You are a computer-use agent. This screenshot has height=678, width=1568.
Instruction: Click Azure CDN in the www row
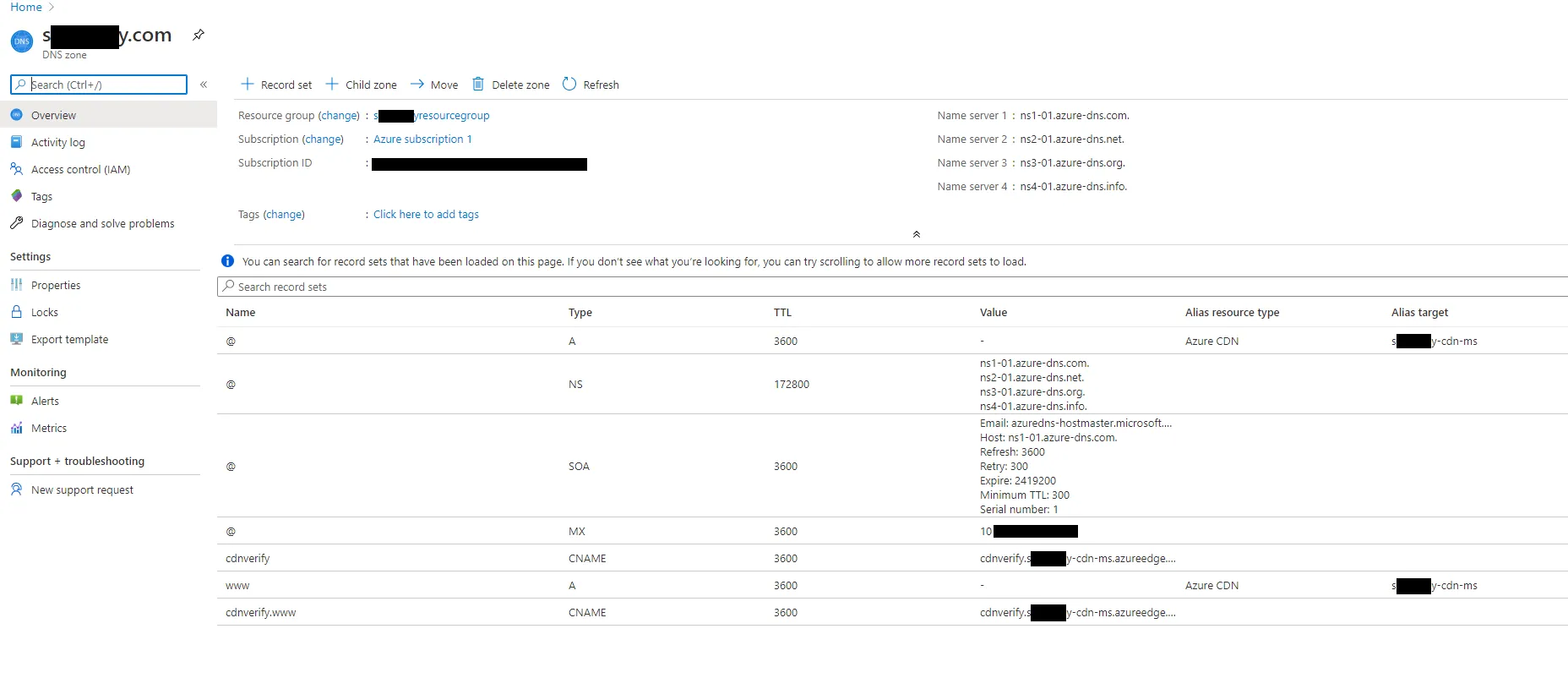point(1212,585)
